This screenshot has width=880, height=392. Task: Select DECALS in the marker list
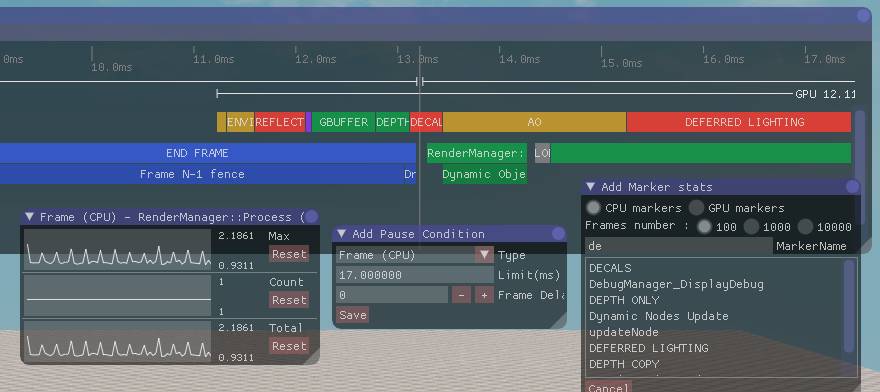click(x=610, y=268)
